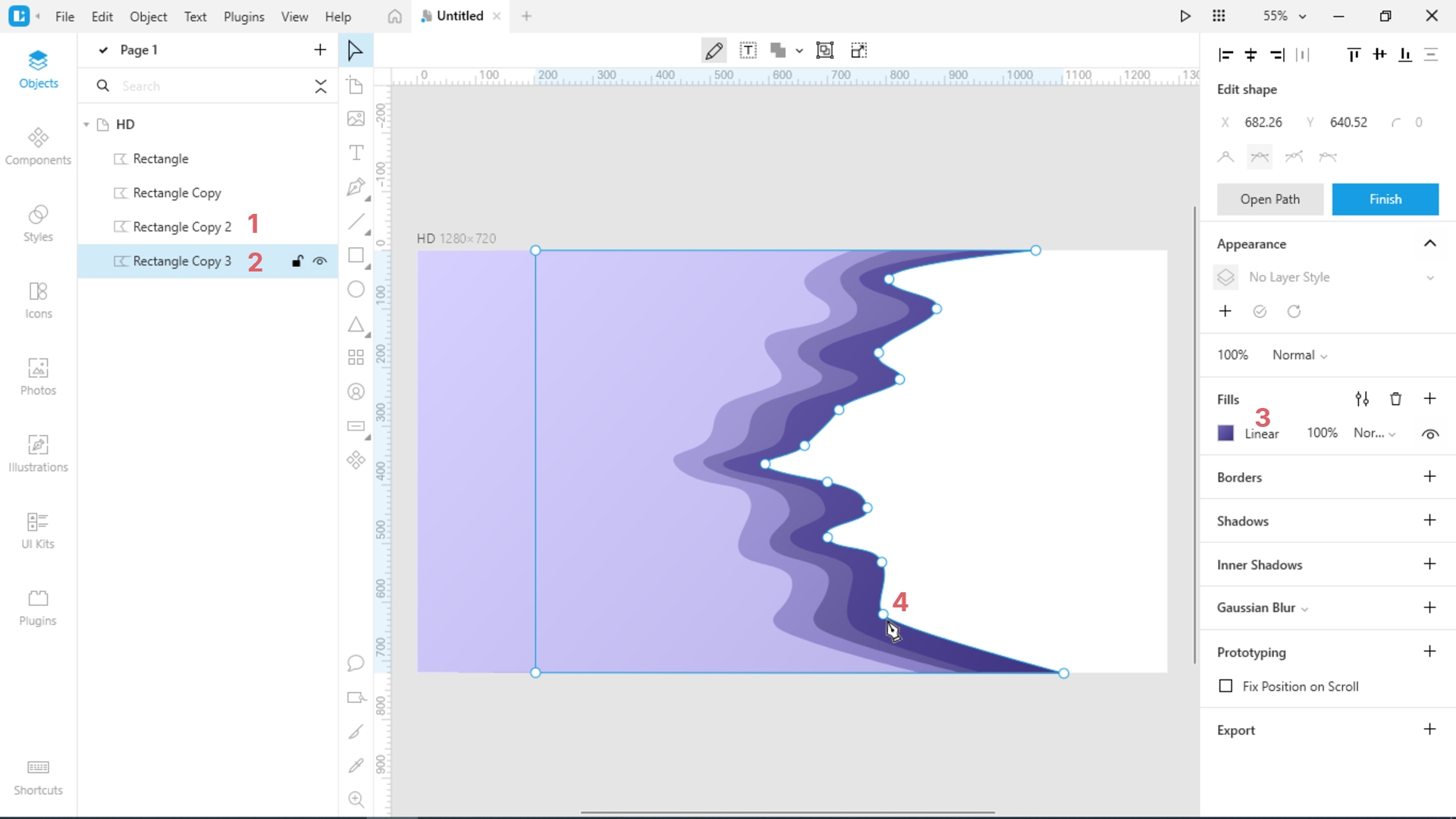Add a new page with plus
The height and width of the screenshot is (819, 1456).
coord(320,50)
